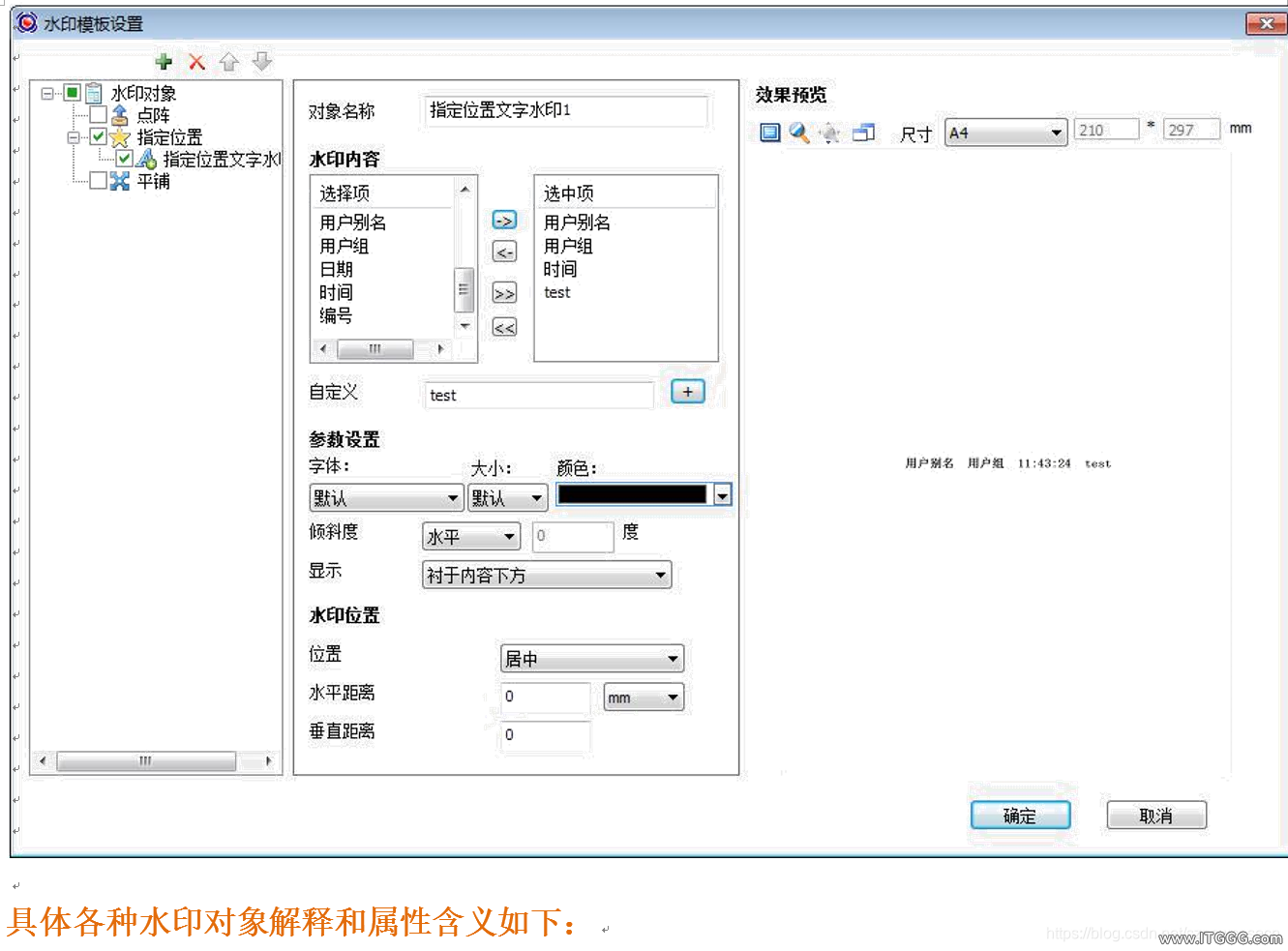1288x951 pixels.
Task: Click the pan preview icon
Action: click(830, 133)
